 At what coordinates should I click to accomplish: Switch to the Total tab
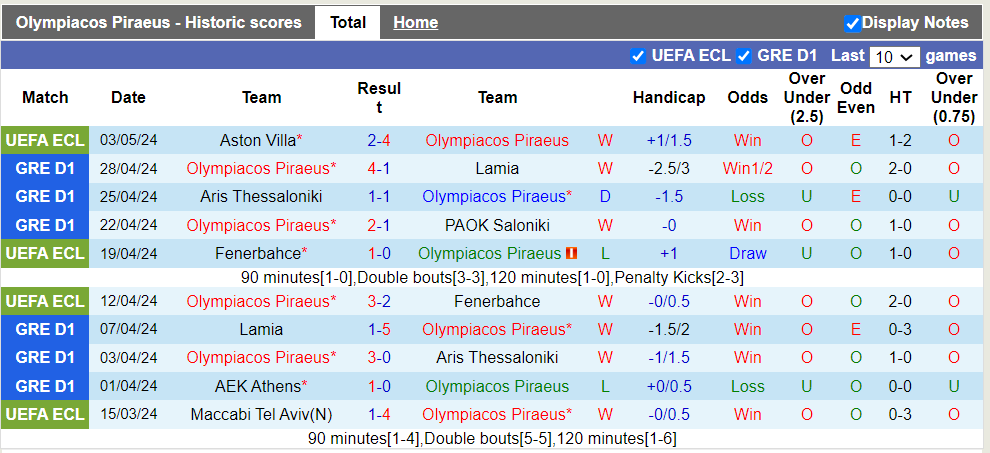pos(347,22)
